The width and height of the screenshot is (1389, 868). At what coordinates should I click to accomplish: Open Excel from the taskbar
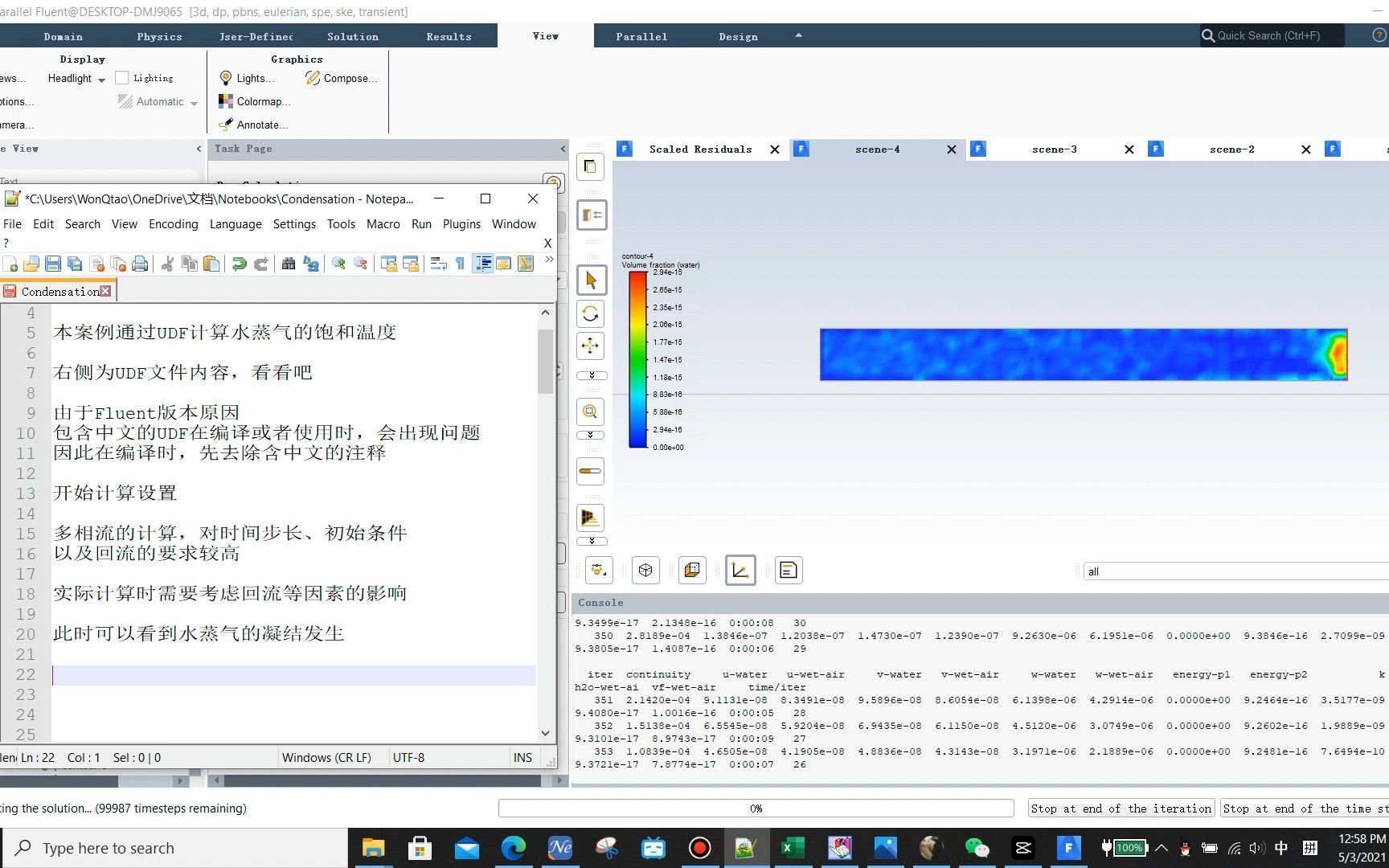click(x=793, y=847)
